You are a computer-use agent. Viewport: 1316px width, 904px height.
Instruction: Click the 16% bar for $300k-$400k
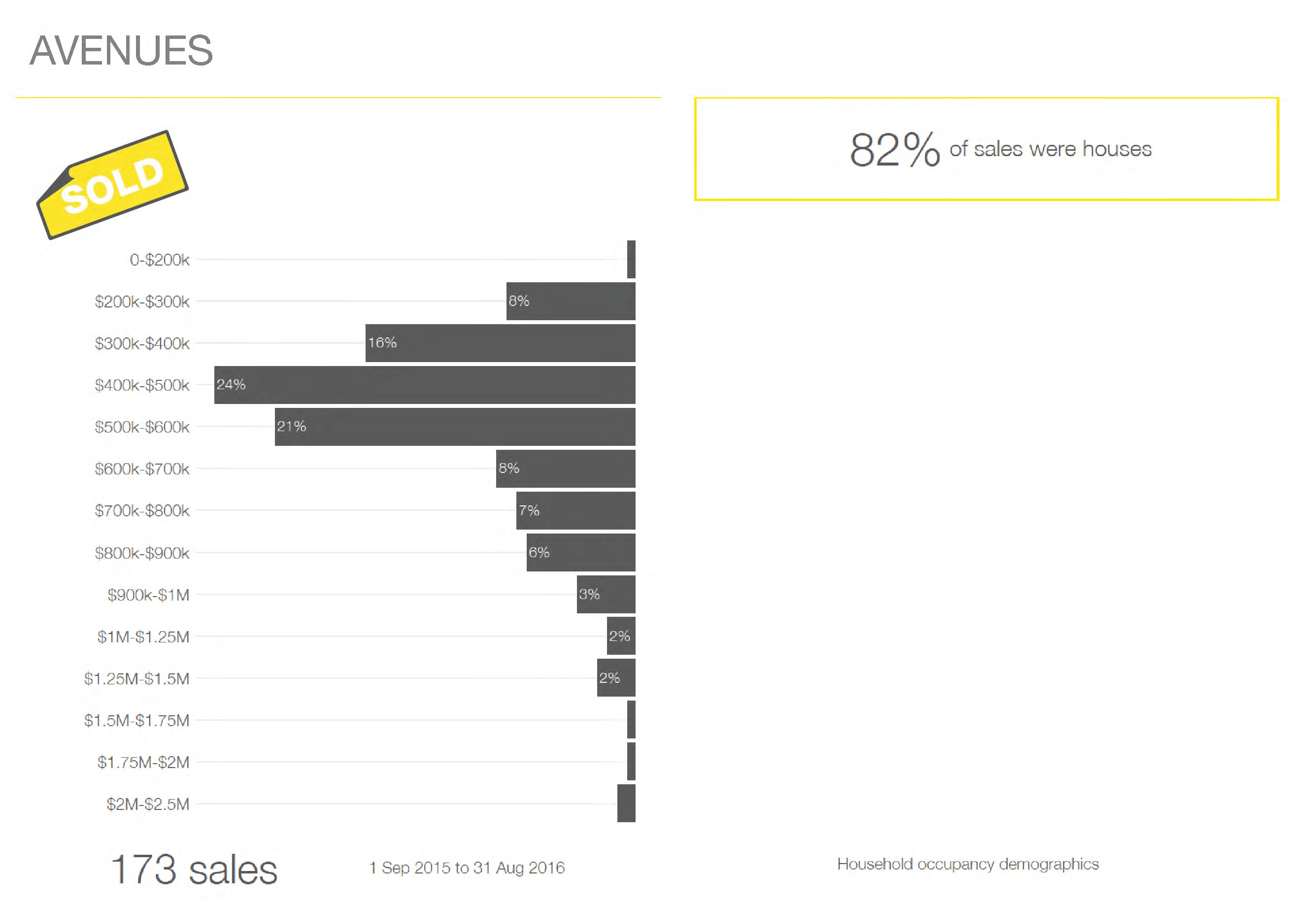(x=500, y=343)
